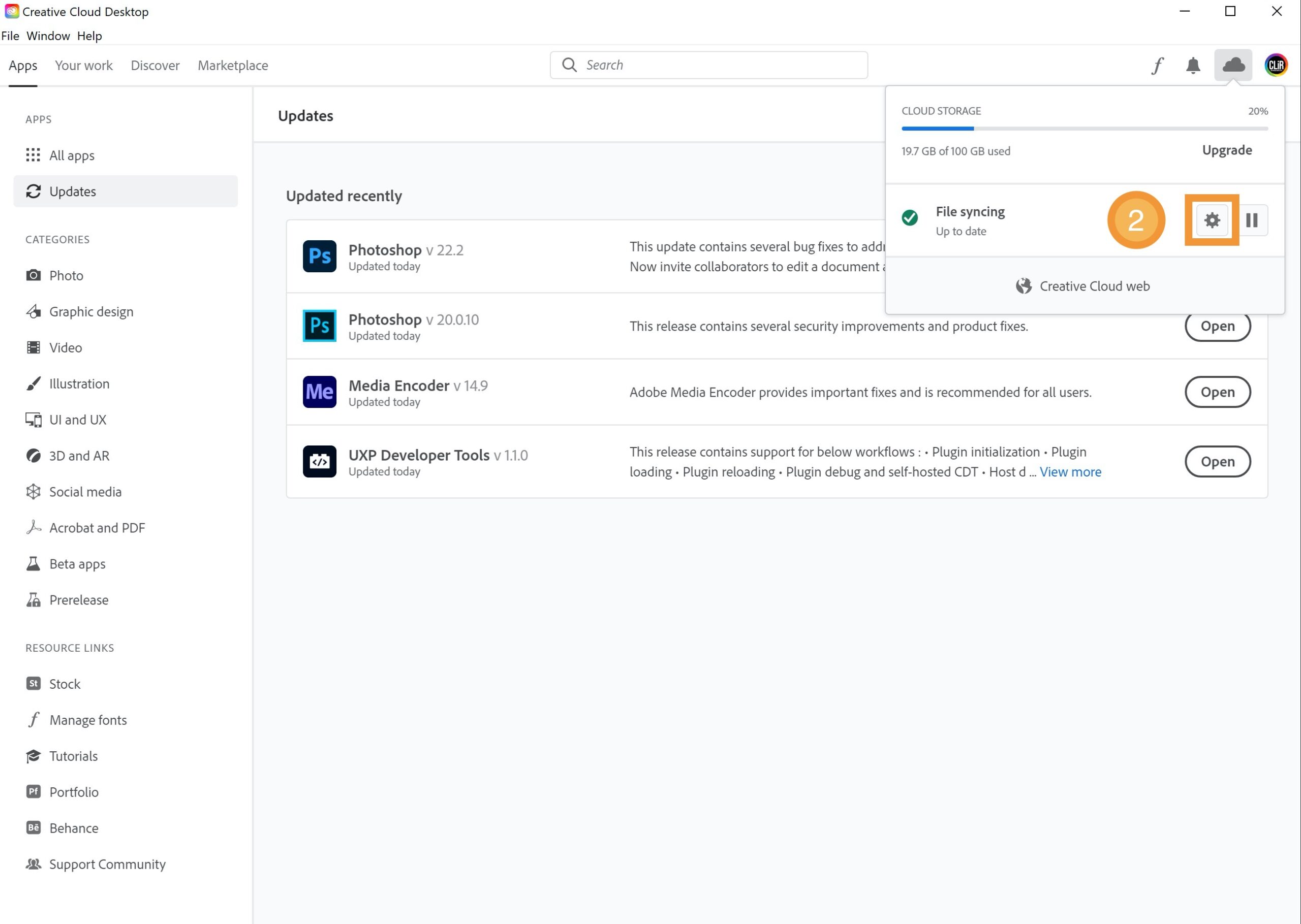Open the Illustration category
This screenshot has width=1301, height=924.
point(125,384)
